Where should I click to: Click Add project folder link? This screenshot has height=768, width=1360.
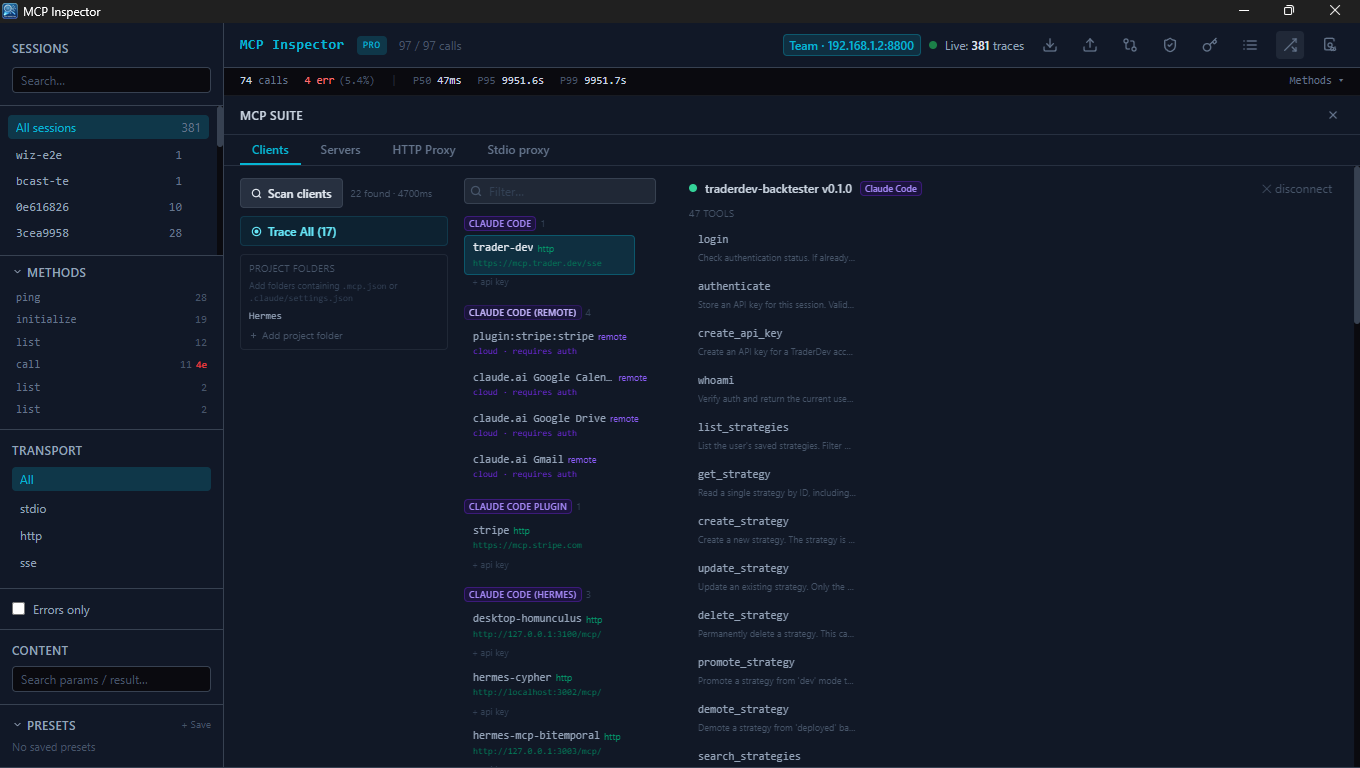pos(296,336)
